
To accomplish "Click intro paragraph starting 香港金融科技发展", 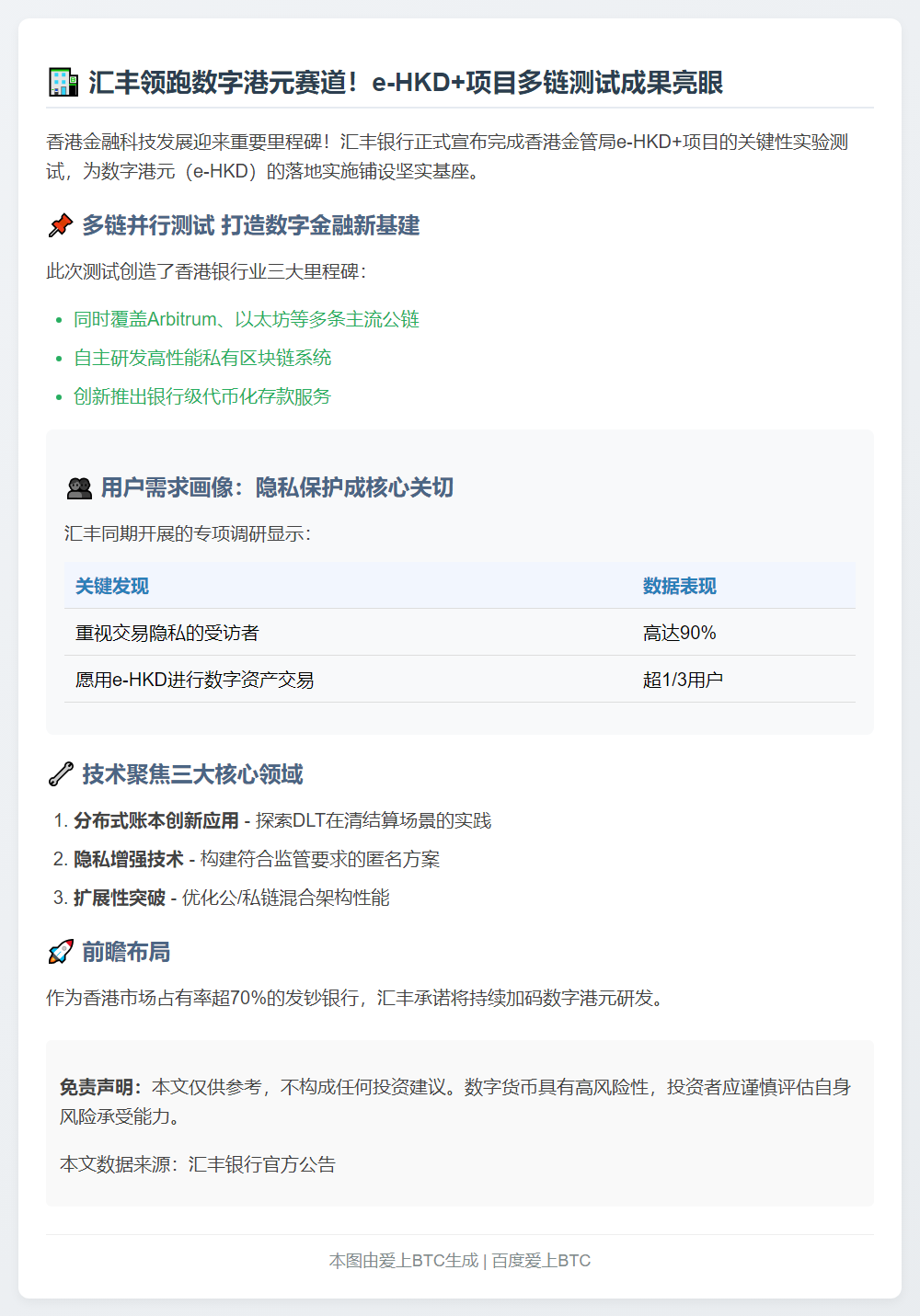I will 447,156.
